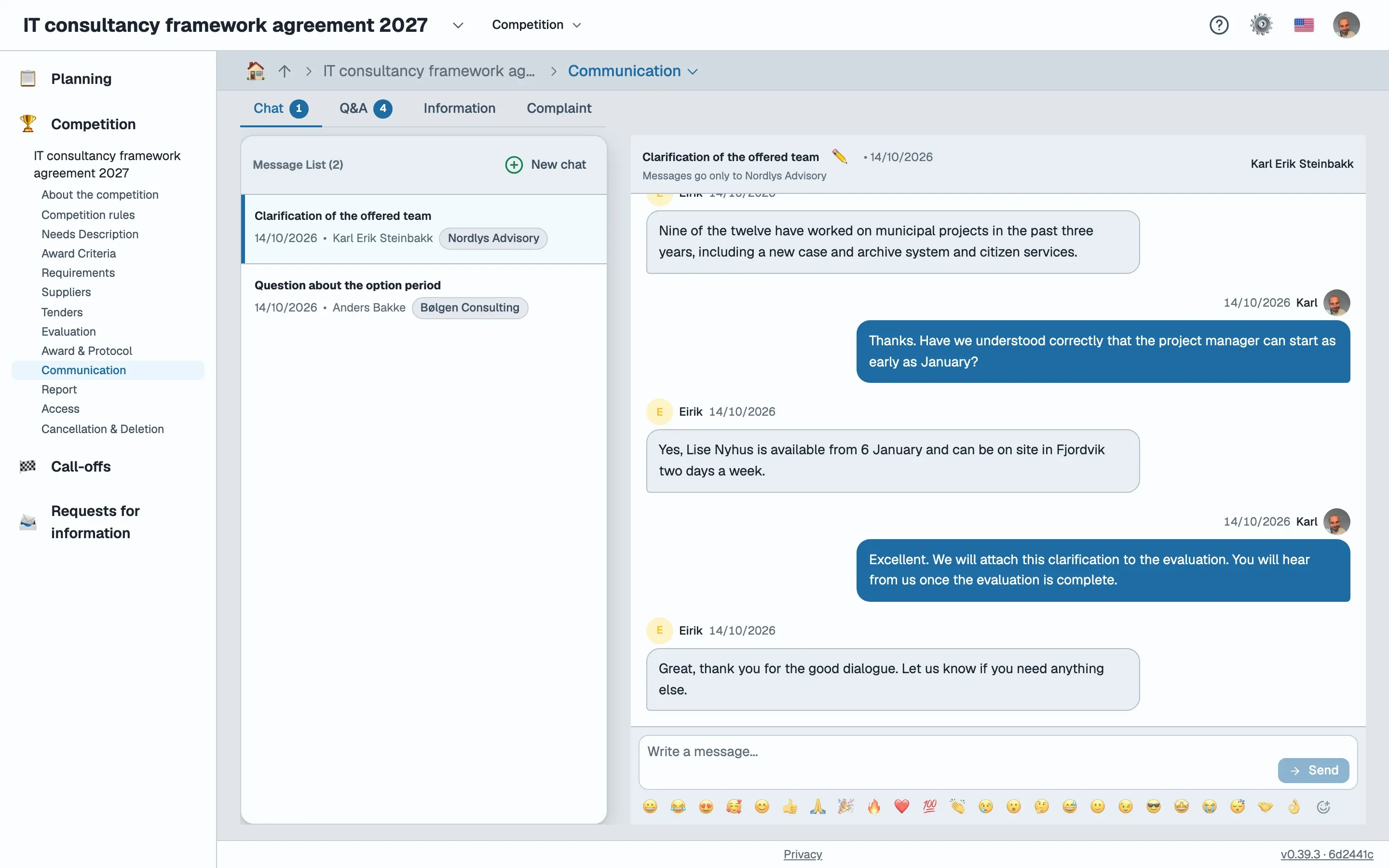Viewport: 1389px width, 868px height.
Task: Insert the 100 points emoji
Action: click(930, 806)
